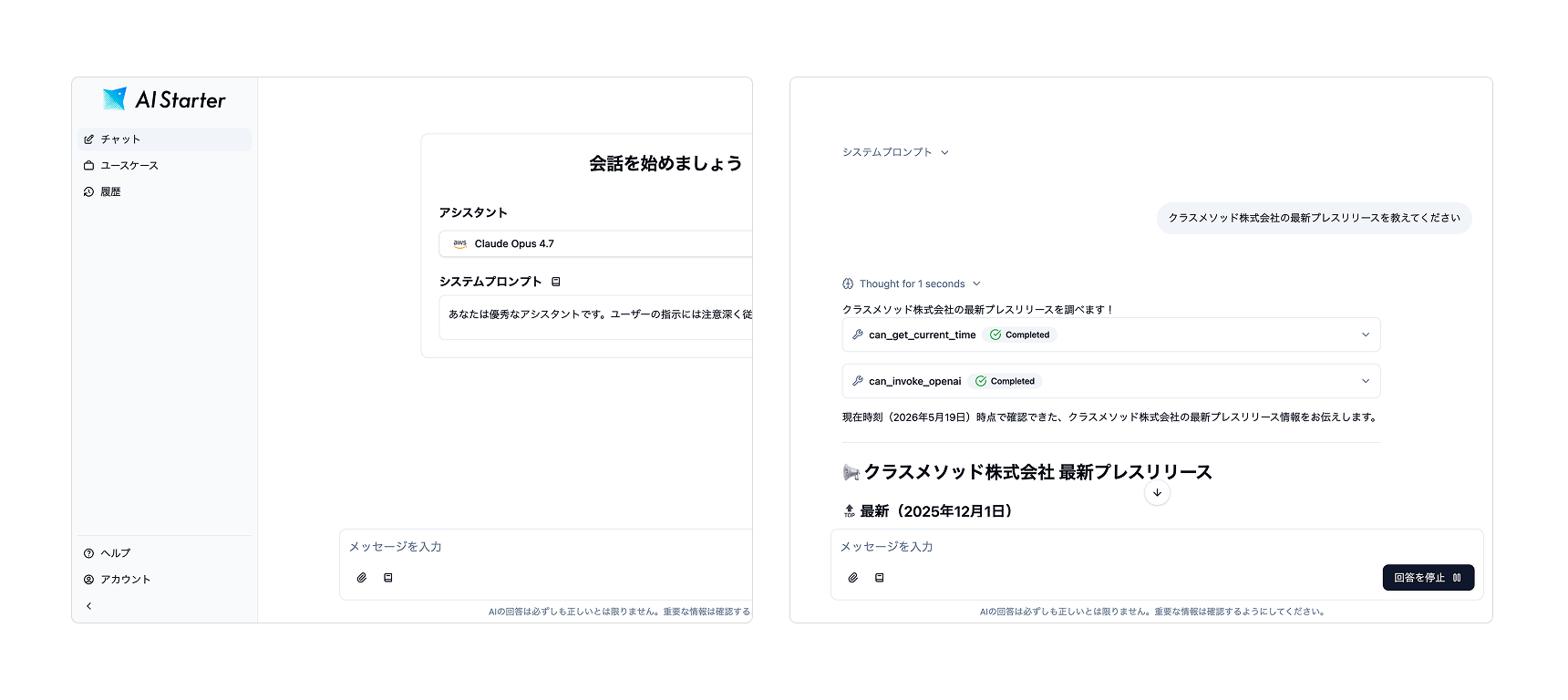Screen dimensions: 1568x700
Task: Click the user message bubble about クラスメソッド
Action: pos(1315,218)
